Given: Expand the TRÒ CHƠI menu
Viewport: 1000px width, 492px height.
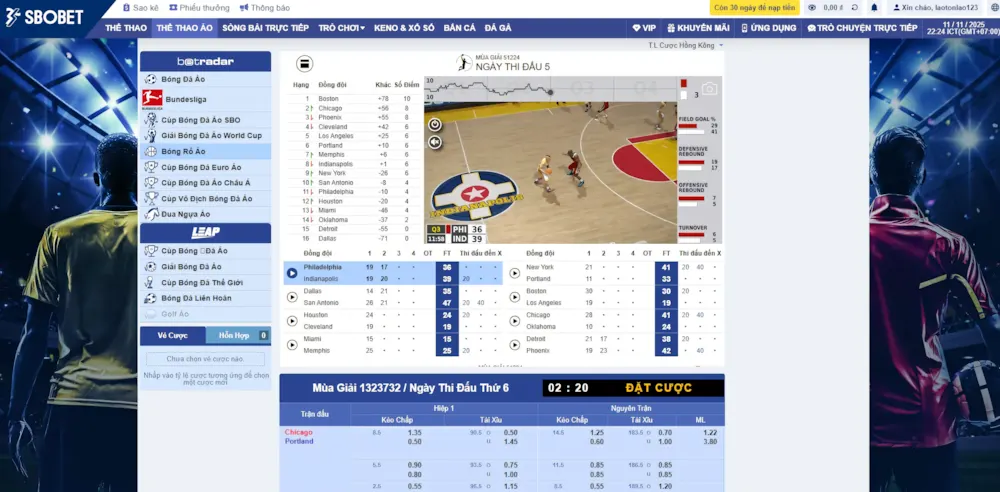Looking at the screenshot, I should (341, 28).
